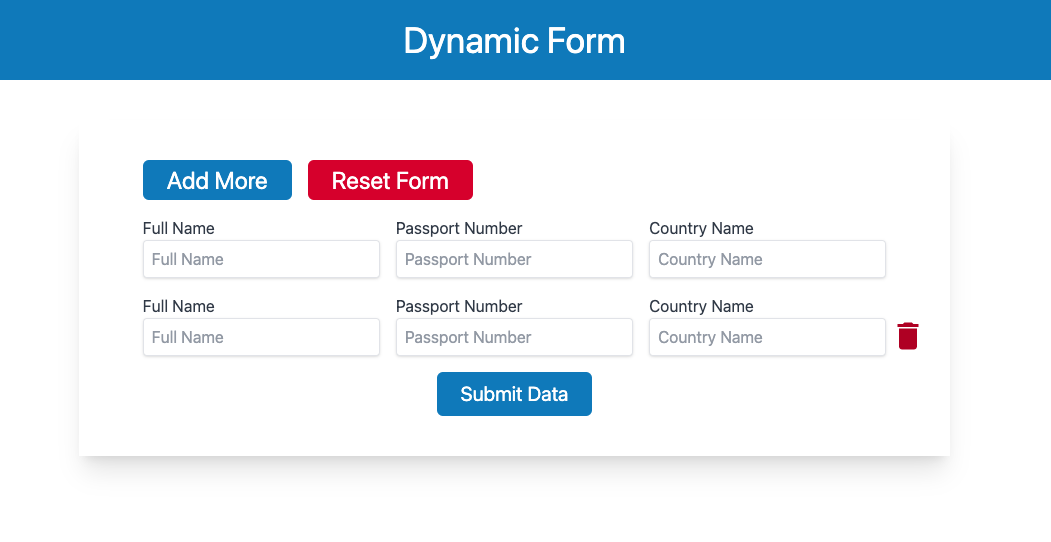Click the Add More button
Viewport: 1051px width, 542px height.
(217, 180)
